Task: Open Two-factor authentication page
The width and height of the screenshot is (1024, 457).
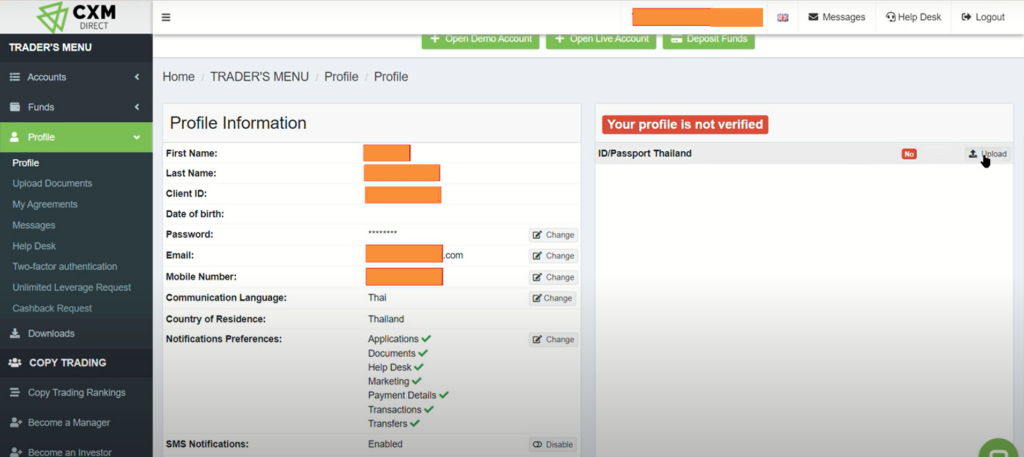Action: coord(65,266)
